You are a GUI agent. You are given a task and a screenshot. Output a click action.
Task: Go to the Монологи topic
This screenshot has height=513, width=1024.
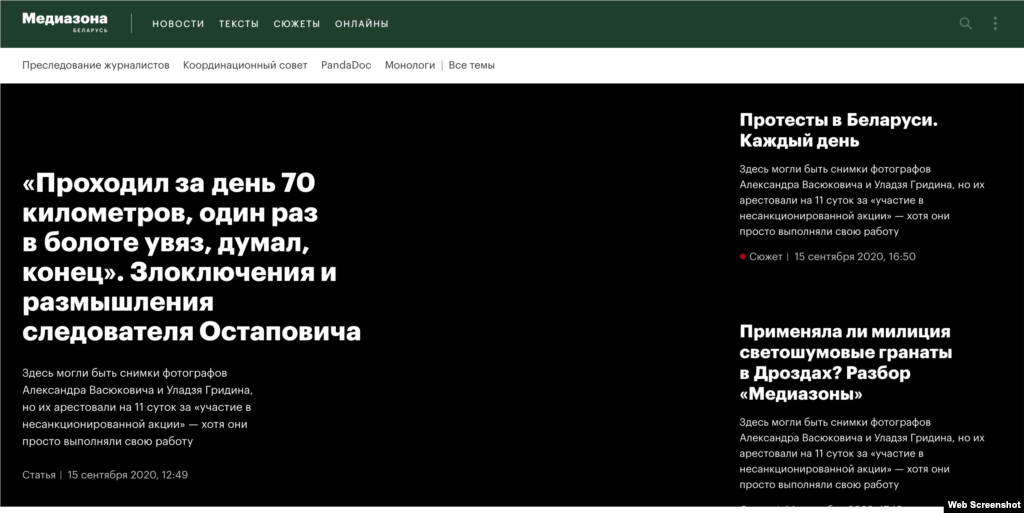[x=410, y=65]
